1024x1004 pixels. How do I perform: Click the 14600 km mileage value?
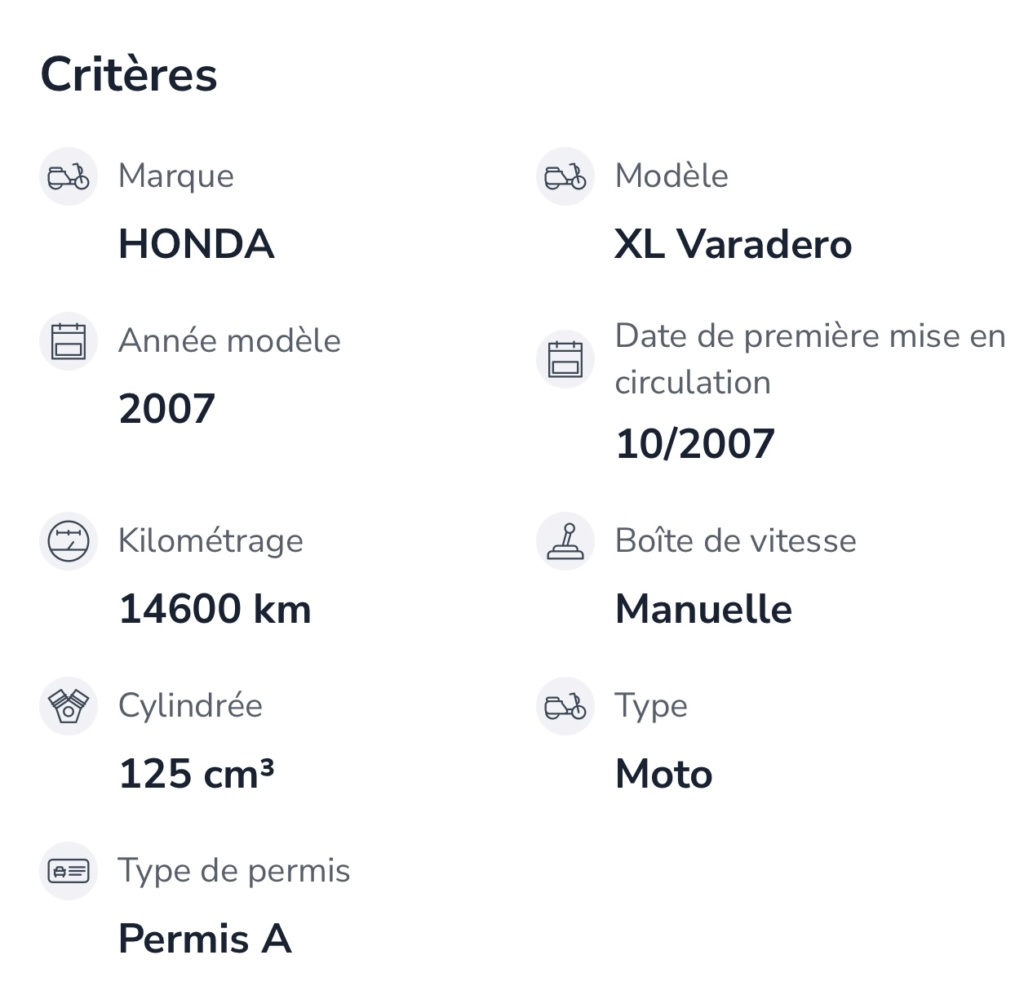215,609
